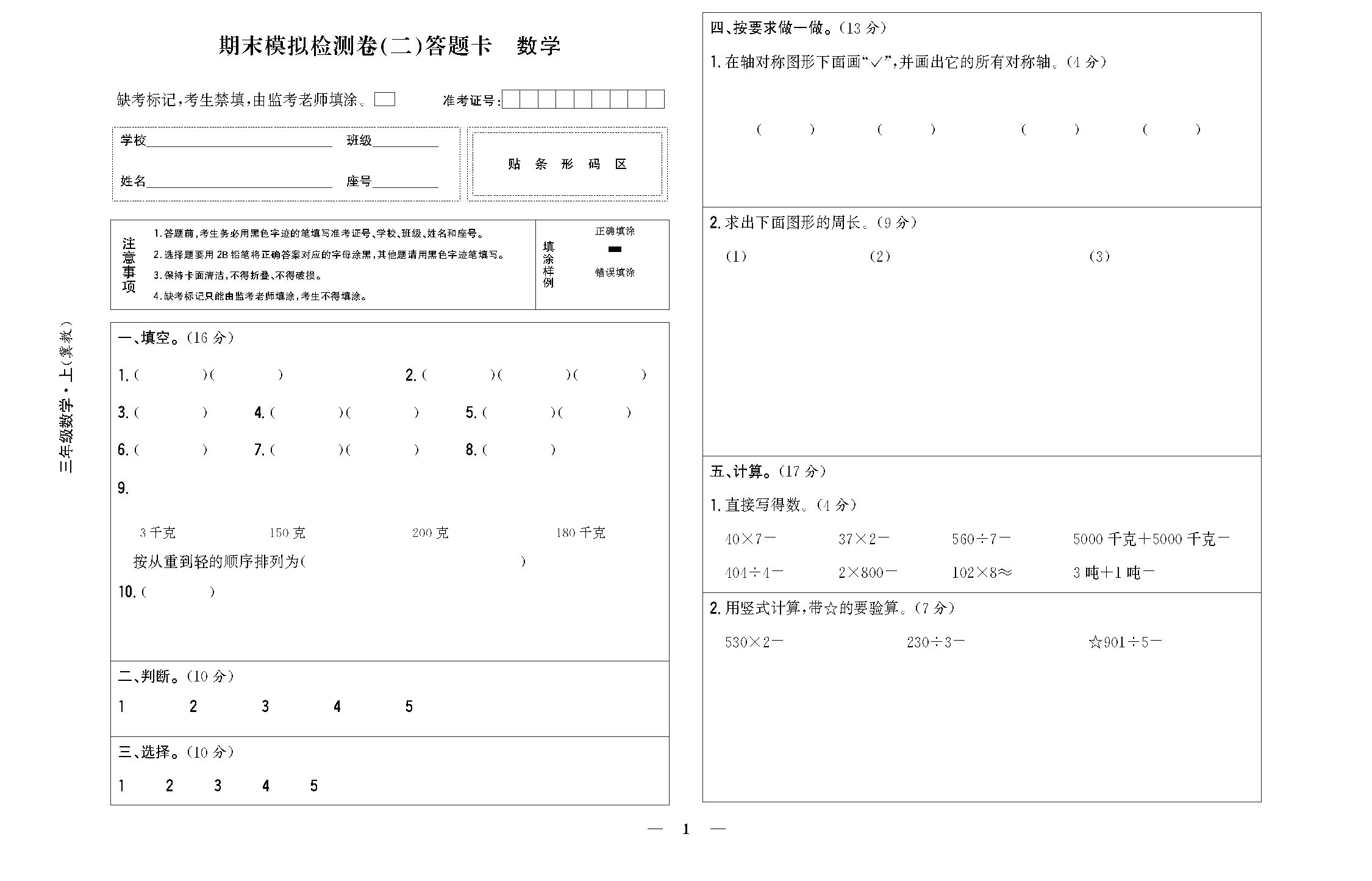Click last box of 准考证号 number grid
This screenshot has width=1372, height=881.
click(x=655, y=99)
